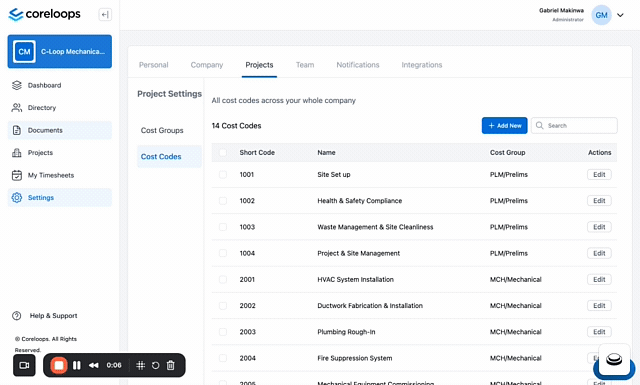Click the Cost Group column header
640x385 pixels.
tap(507, 152)
